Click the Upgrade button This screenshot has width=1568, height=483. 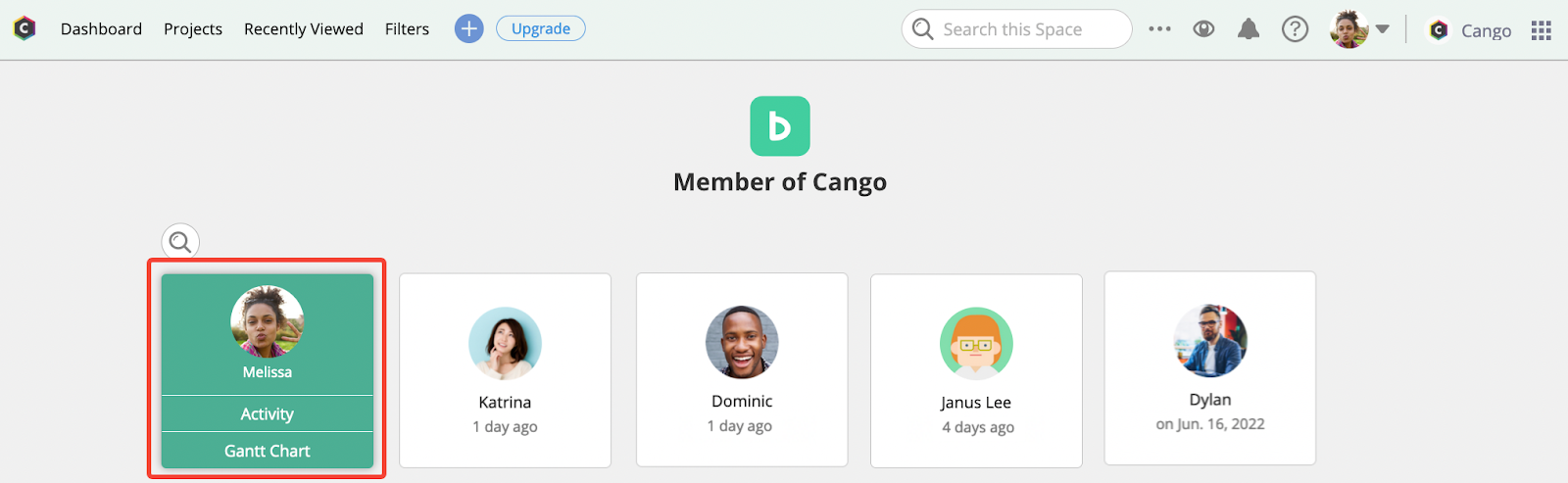click(x=541, y=28)
